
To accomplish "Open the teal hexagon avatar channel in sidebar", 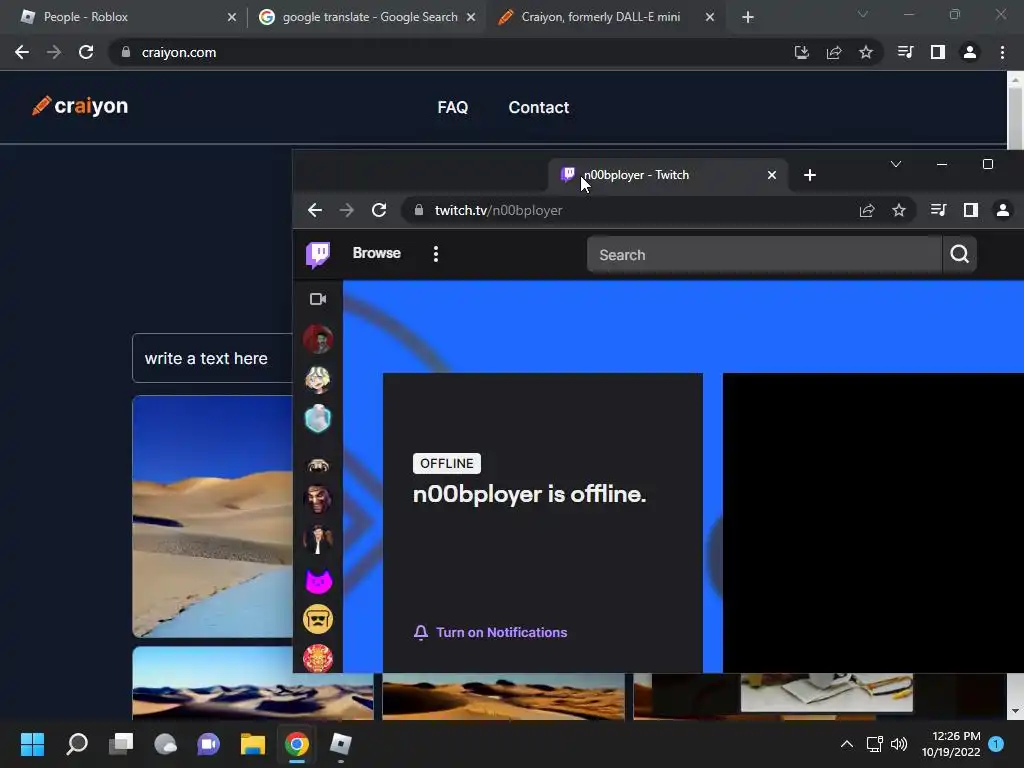I will pos(318,419).
